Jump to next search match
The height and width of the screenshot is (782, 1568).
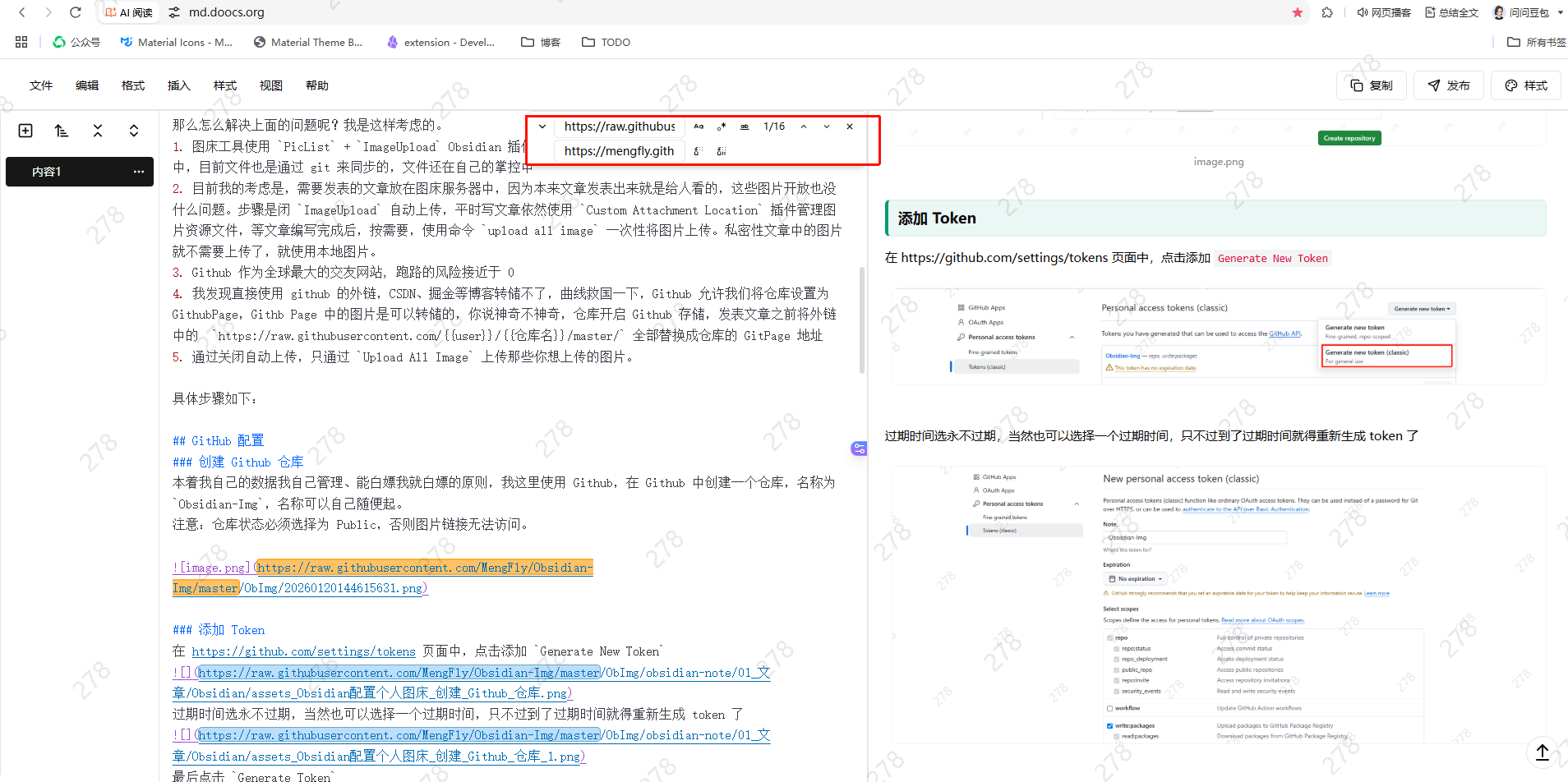[x=827, y=126]
